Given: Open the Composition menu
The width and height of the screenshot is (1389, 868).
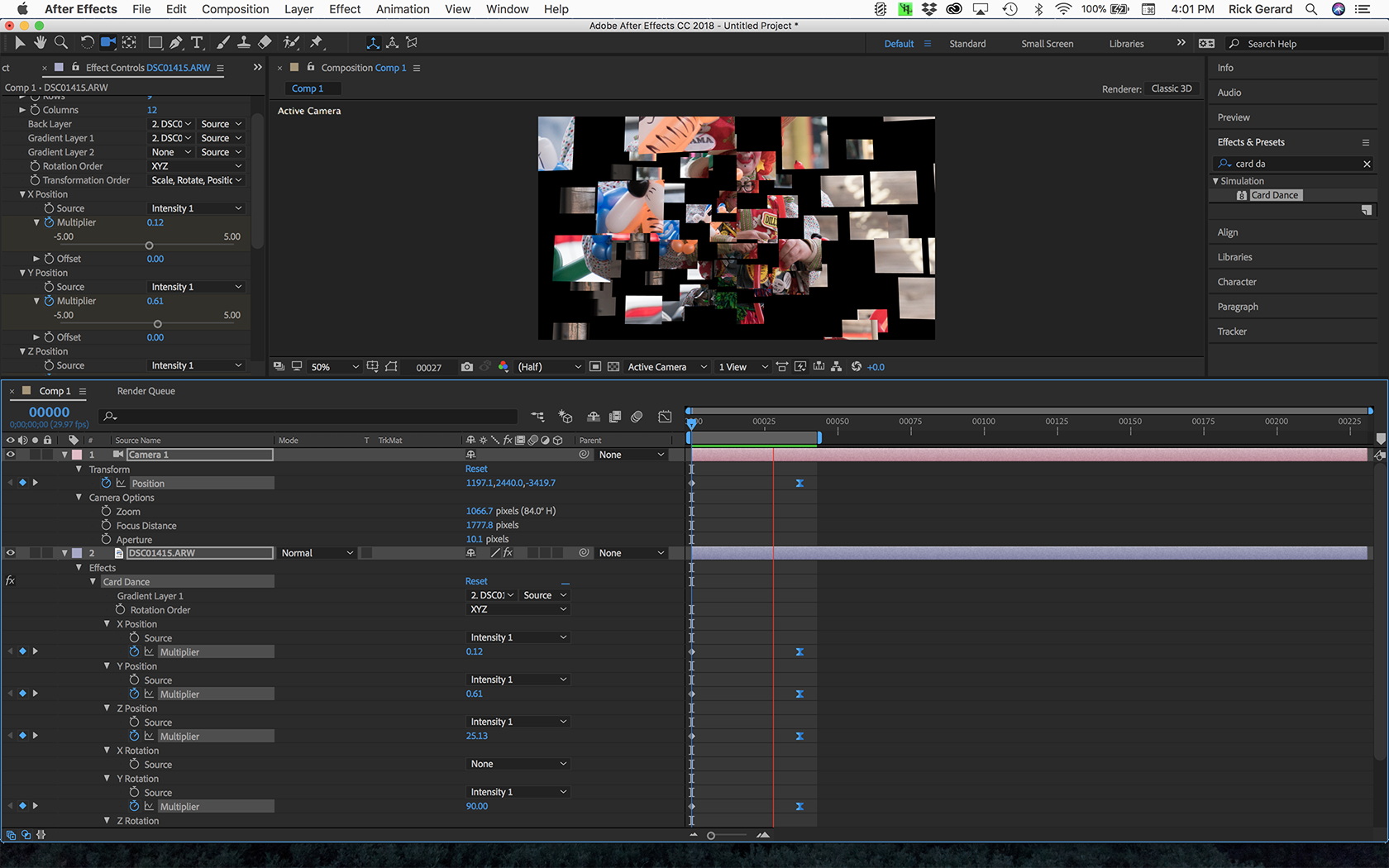Looking at the screenshot, I should pyautogui.click(x=235, y=9).
